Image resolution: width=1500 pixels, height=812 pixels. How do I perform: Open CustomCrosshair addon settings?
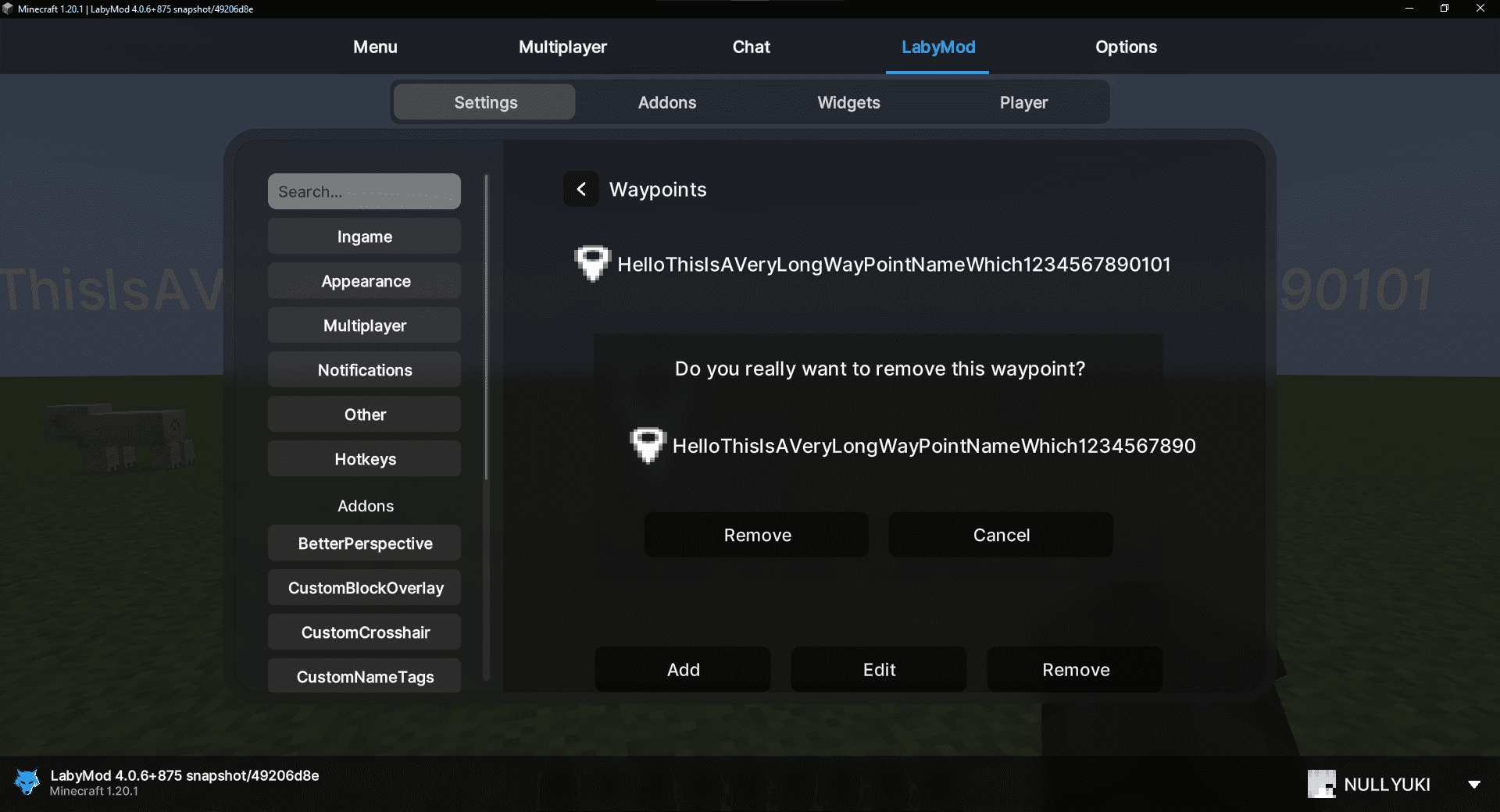coord(364,632)
